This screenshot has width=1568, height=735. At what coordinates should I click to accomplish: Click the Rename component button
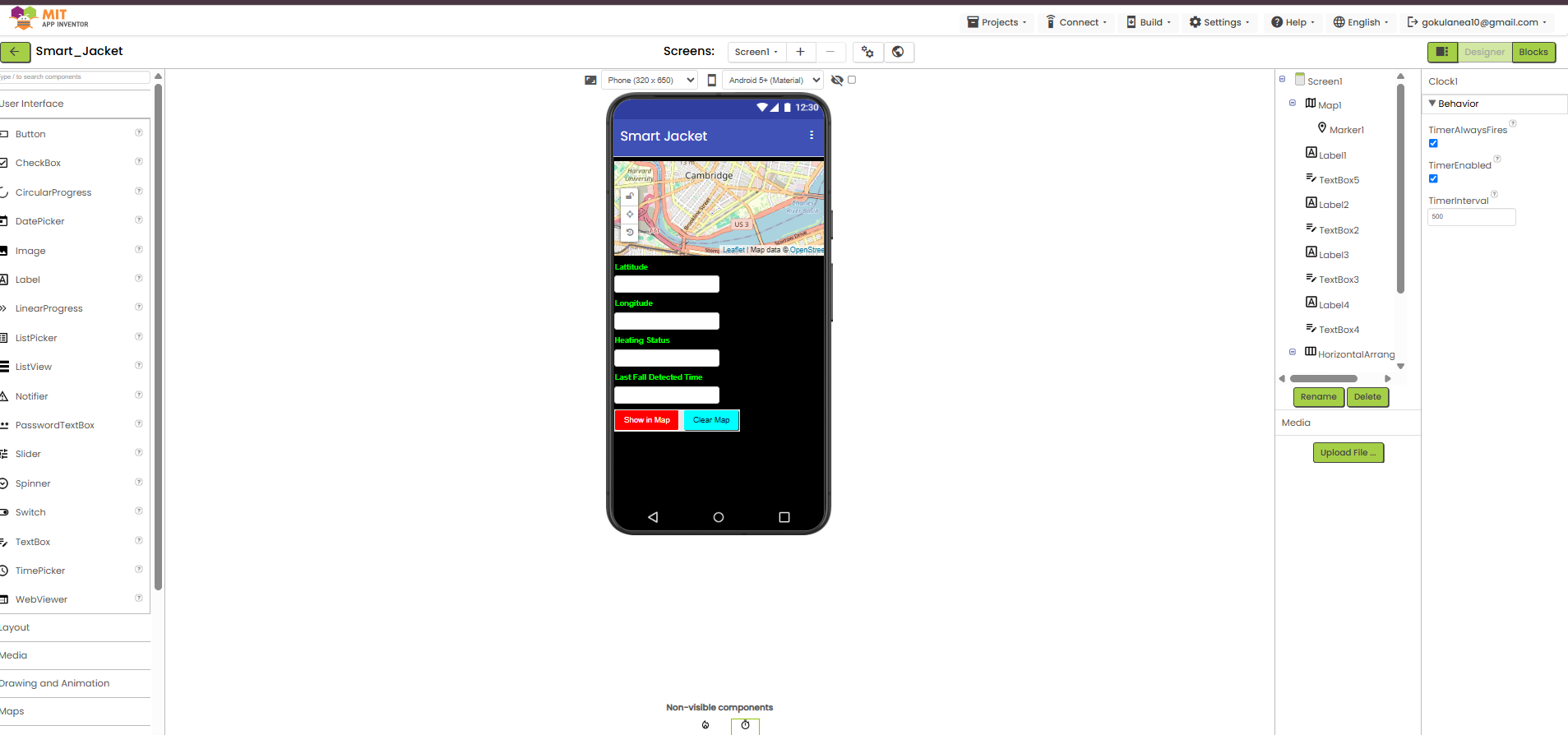coord(1318,397)
